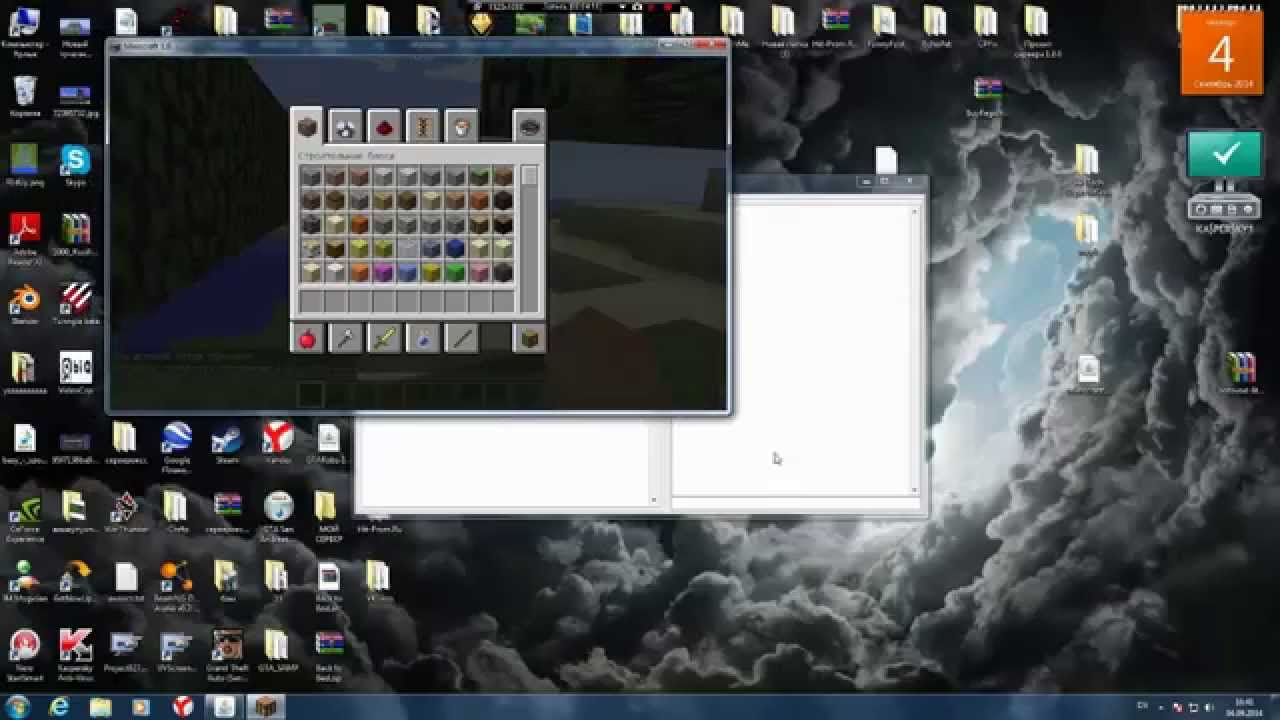Pick the solid blue lapis block
The height and width of the screenshot is (720, 1280).
coord(455,248)
